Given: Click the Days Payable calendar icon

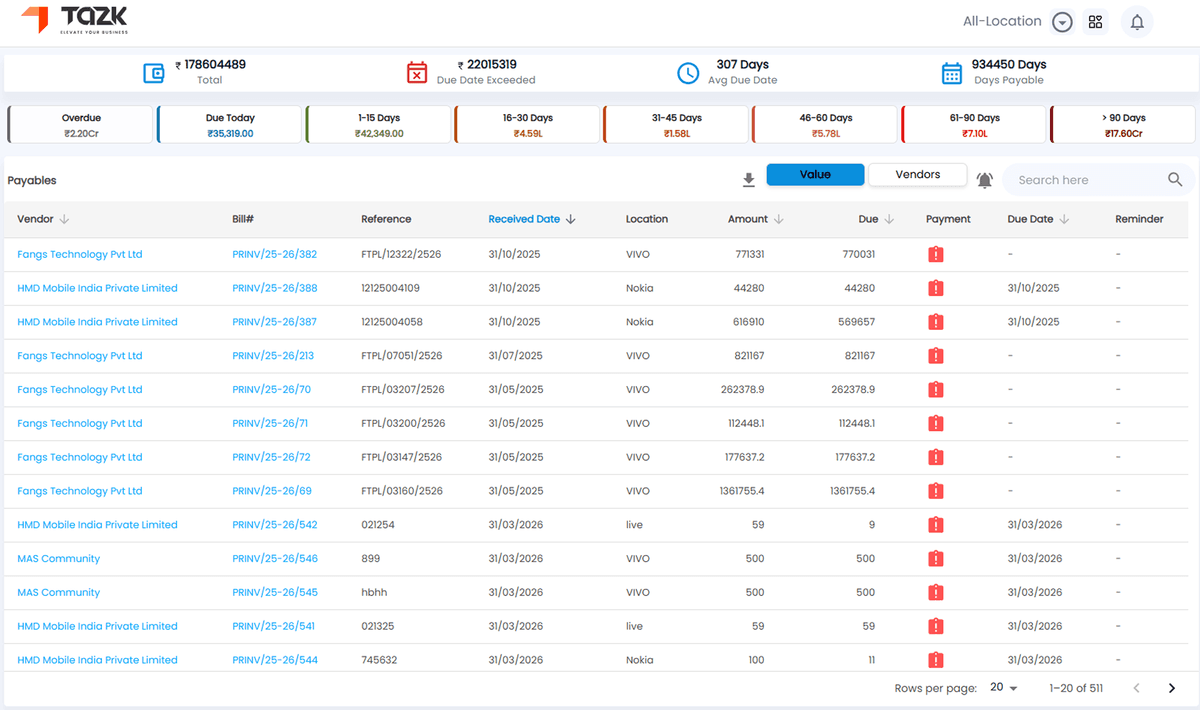Looking at the screenshot, I should 952,73.
